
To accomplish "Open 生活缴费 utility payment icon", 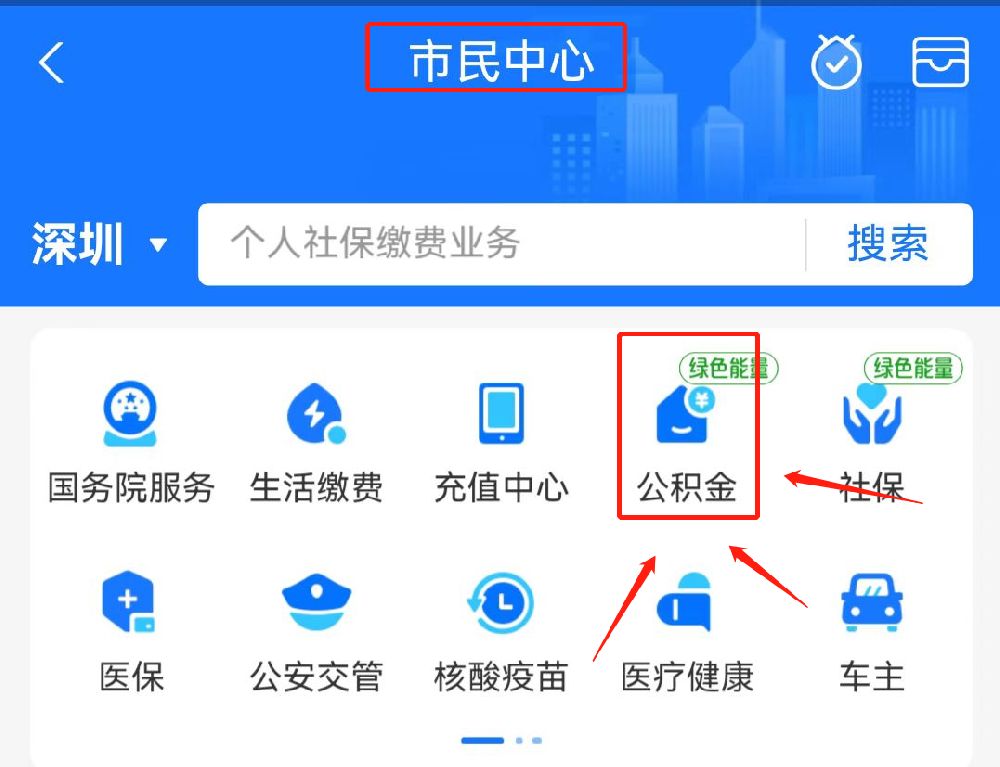I will 316,414.
